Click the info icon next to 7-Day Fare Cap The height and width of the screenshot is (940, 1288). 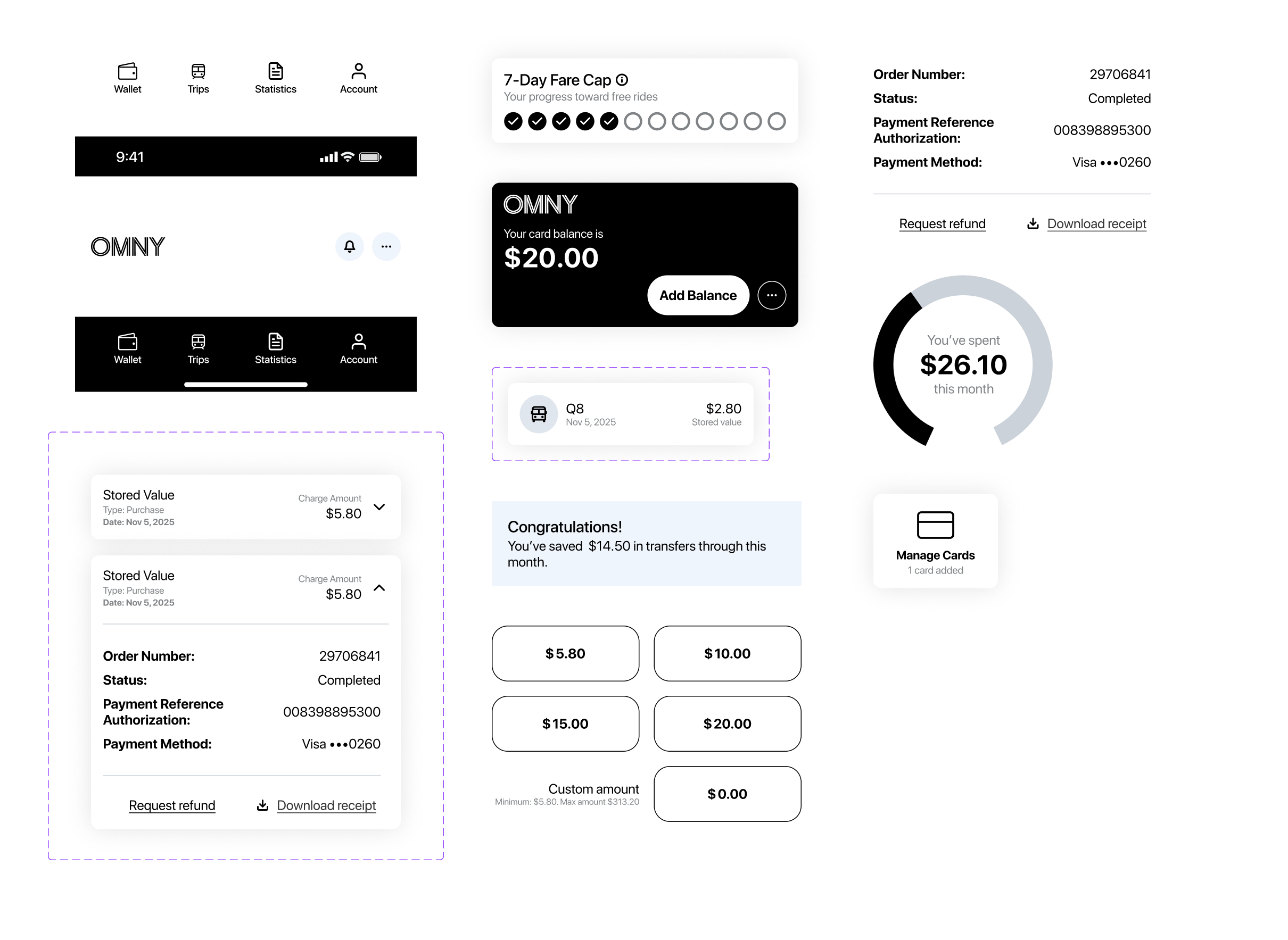pos(622,80)
